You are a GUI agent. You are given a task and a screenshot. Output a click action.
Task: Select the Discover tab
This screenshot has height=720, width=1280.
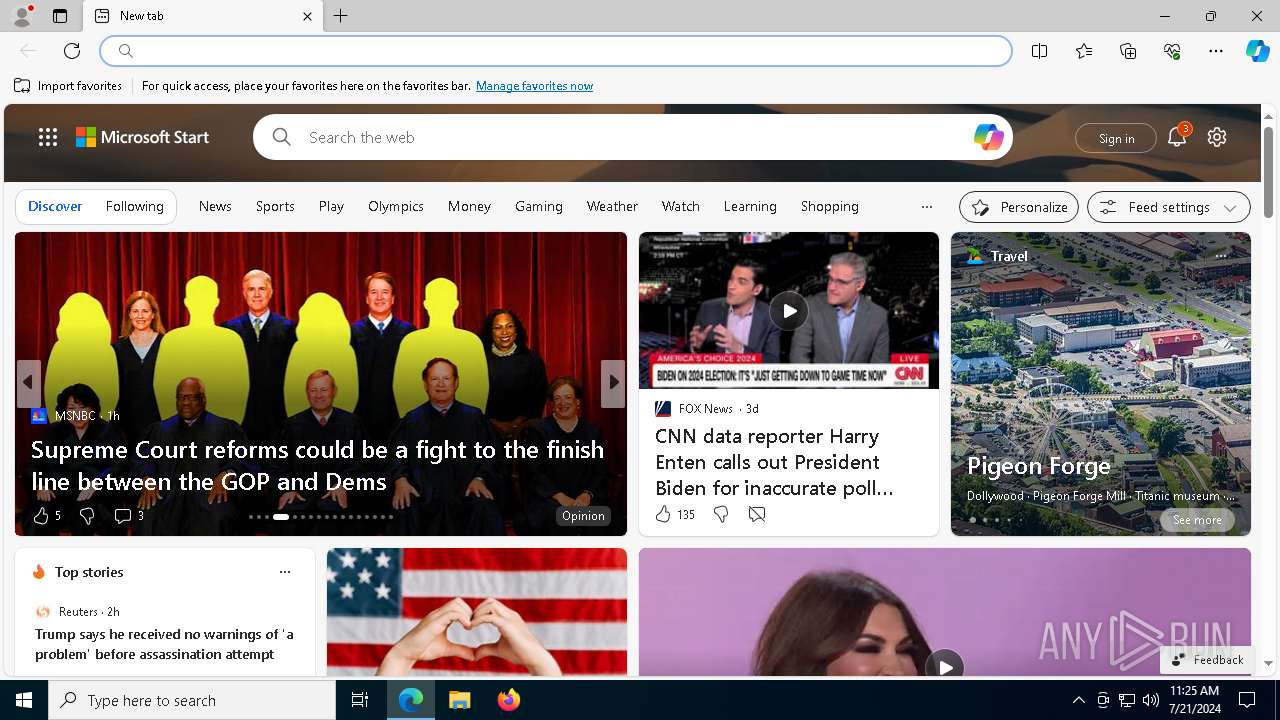(55, 206)
